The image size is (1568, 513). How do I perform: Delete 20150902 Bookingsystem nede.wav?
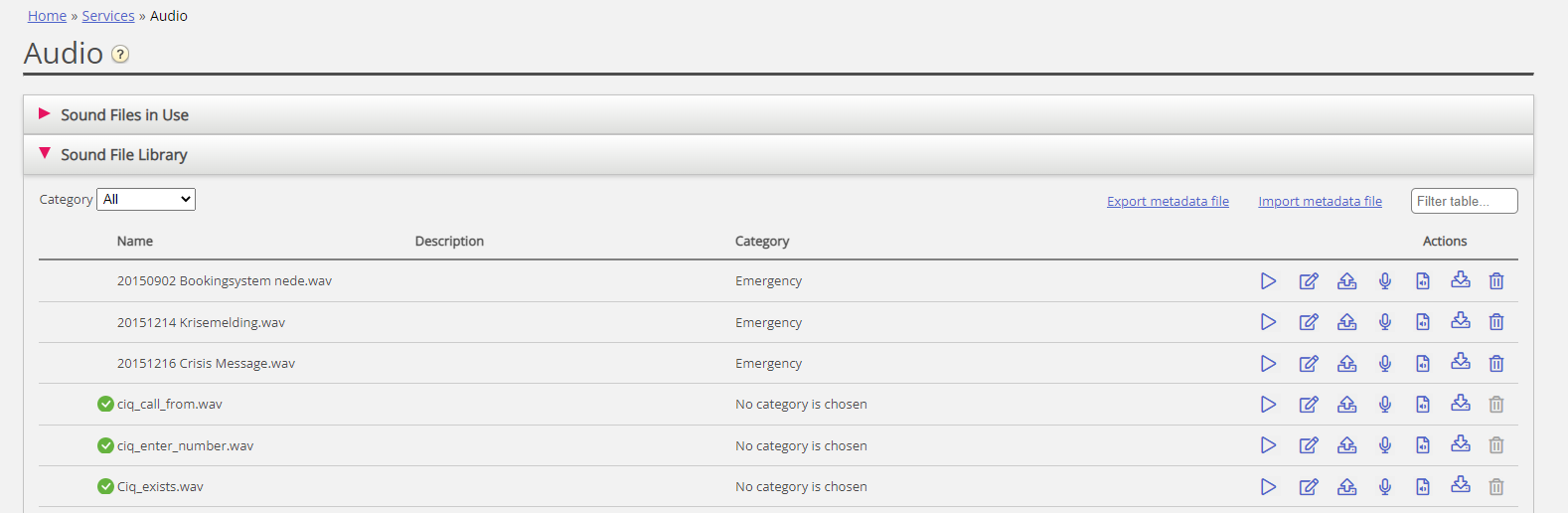pos(1496,281)
